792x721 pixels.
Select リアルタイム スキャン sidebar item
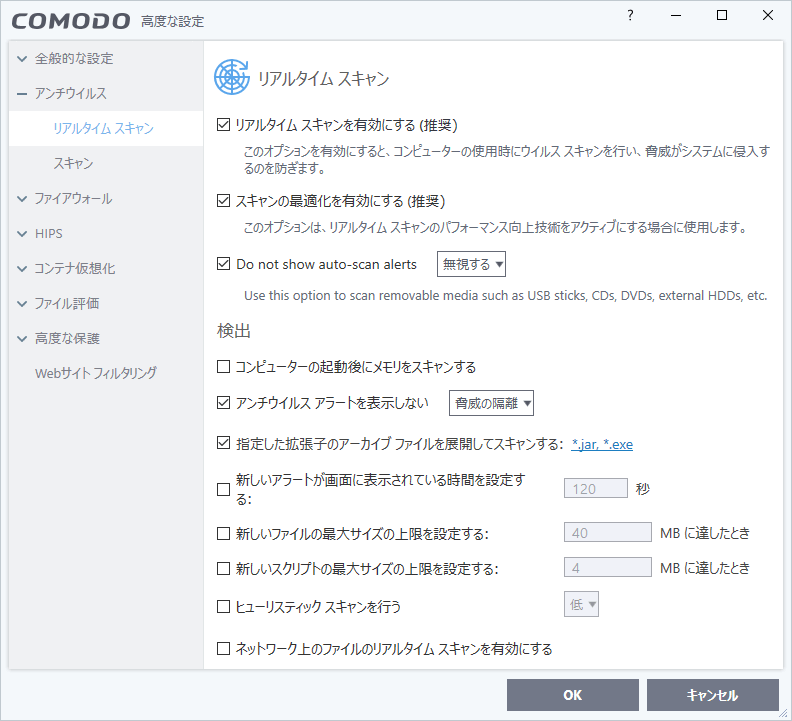[103, 128]
